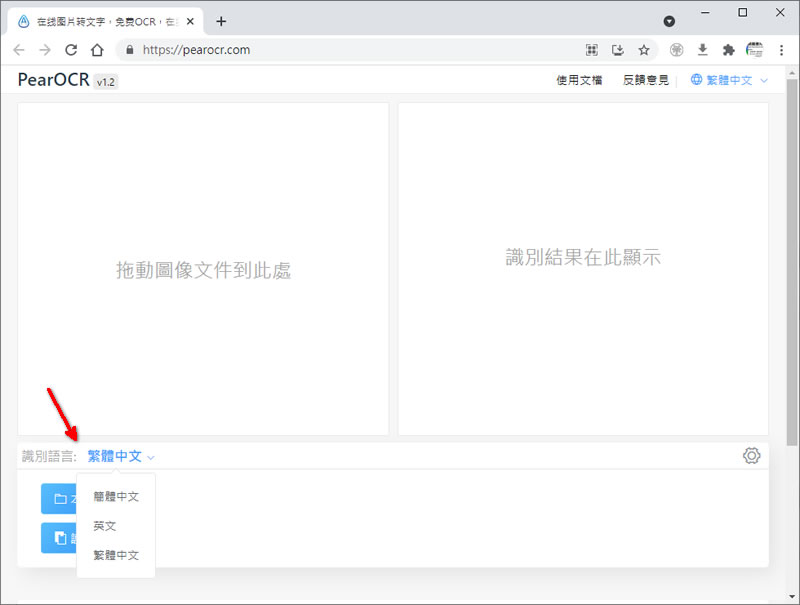Click the globe language icon
Image resolution: width=800 pixels, height=605 pixels.
(x=696, y=80)
